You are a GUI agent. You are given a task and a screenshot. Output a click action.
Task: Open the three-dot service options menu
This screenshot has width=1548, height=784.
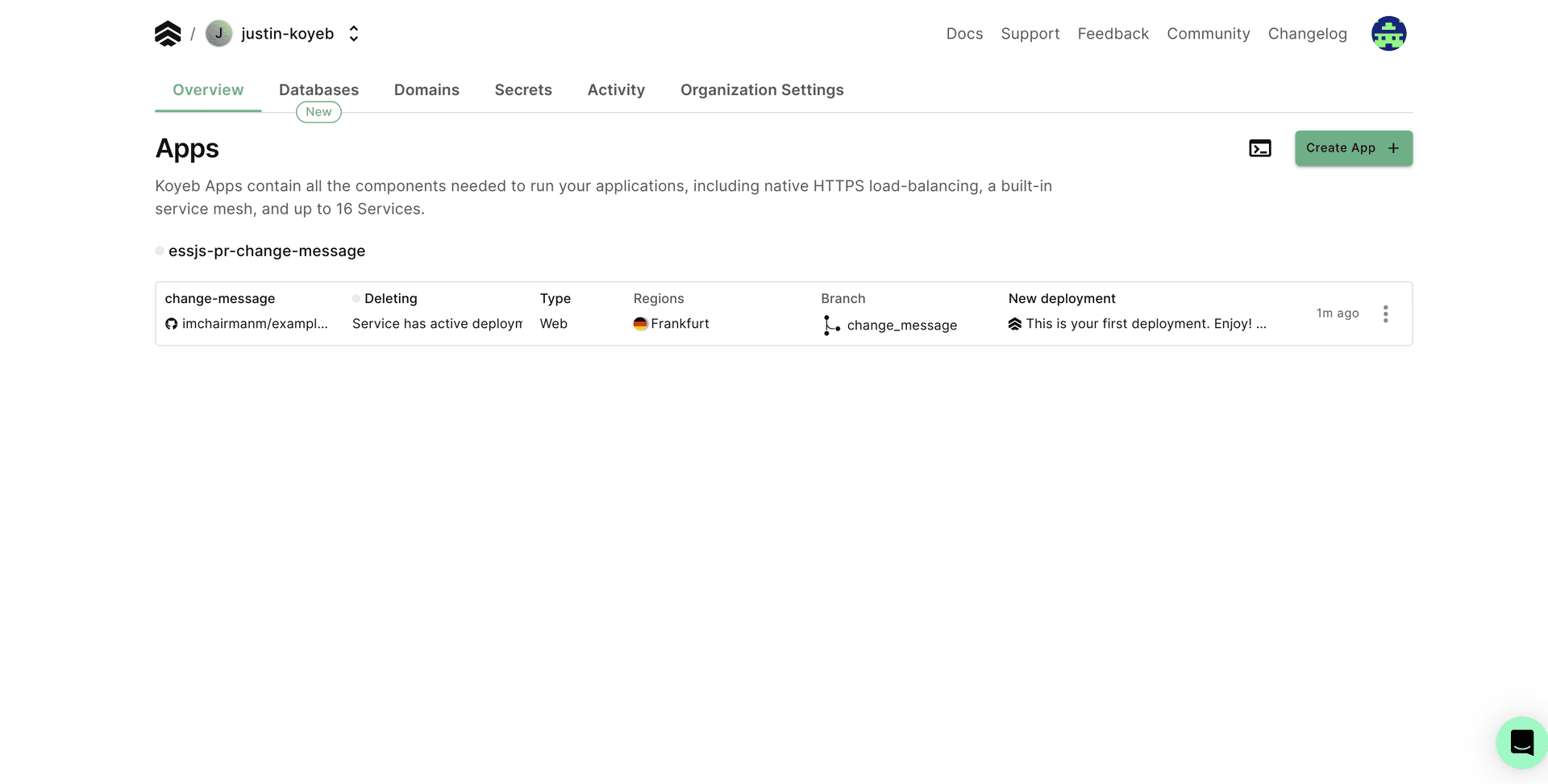(1385, 313)
